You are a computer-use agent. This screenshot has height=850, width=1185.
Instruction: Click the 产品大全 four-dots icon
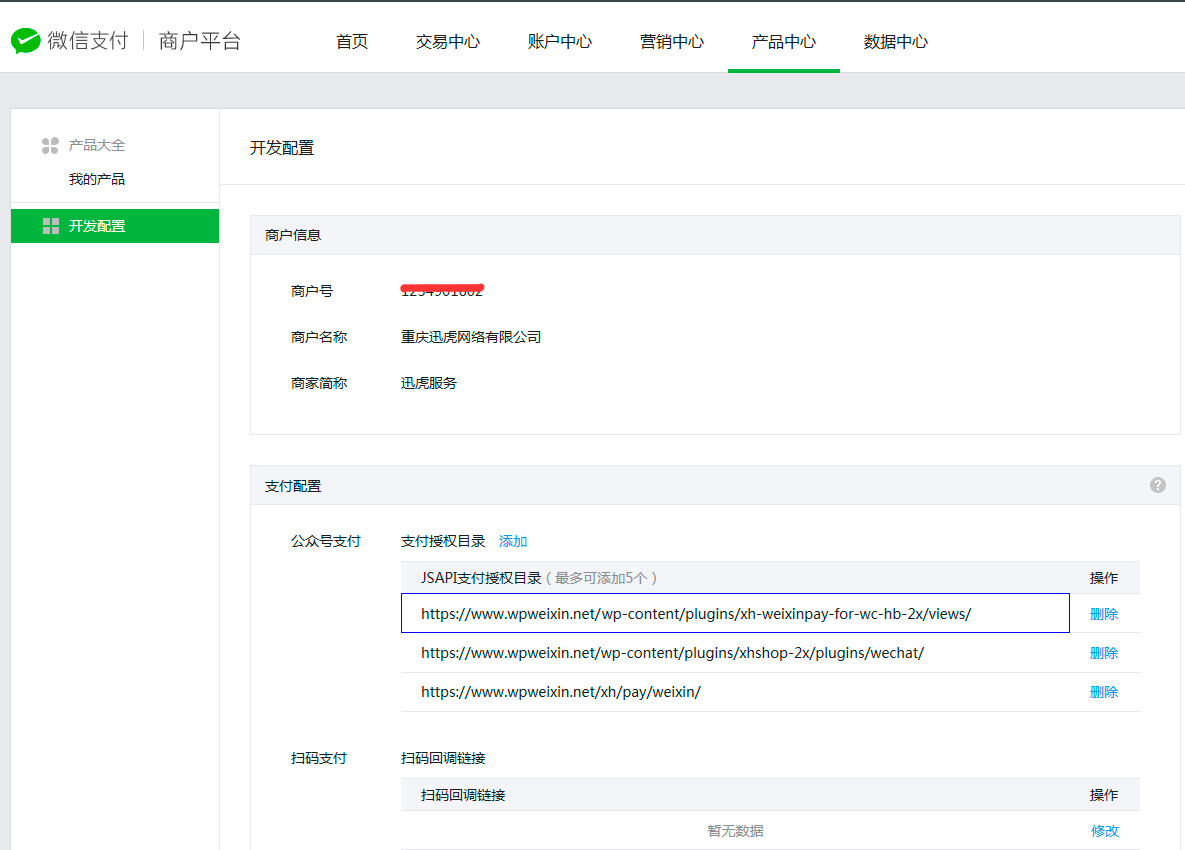[x=50, y=145]
